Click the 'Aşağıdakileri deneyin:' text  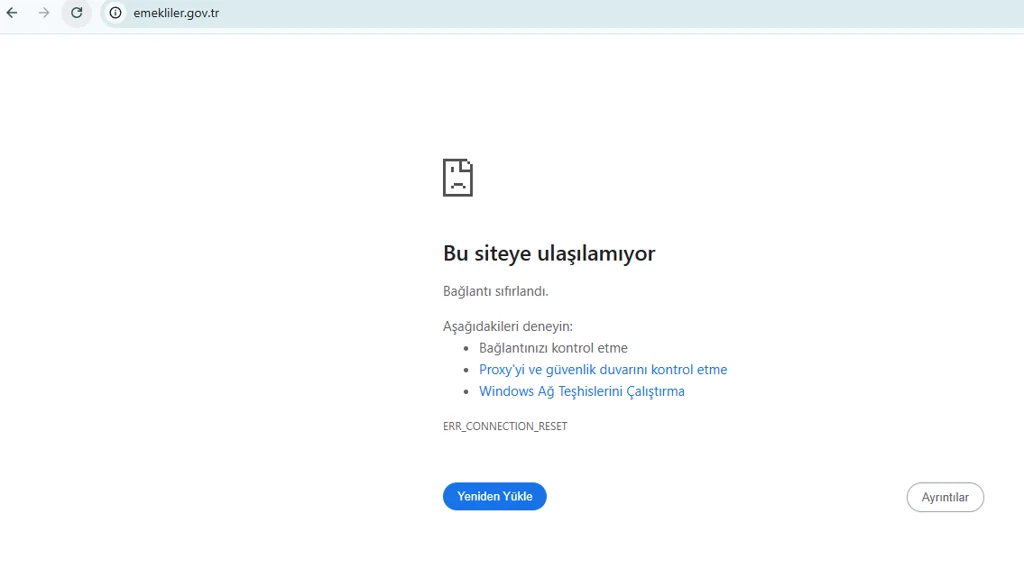point(507,326)
